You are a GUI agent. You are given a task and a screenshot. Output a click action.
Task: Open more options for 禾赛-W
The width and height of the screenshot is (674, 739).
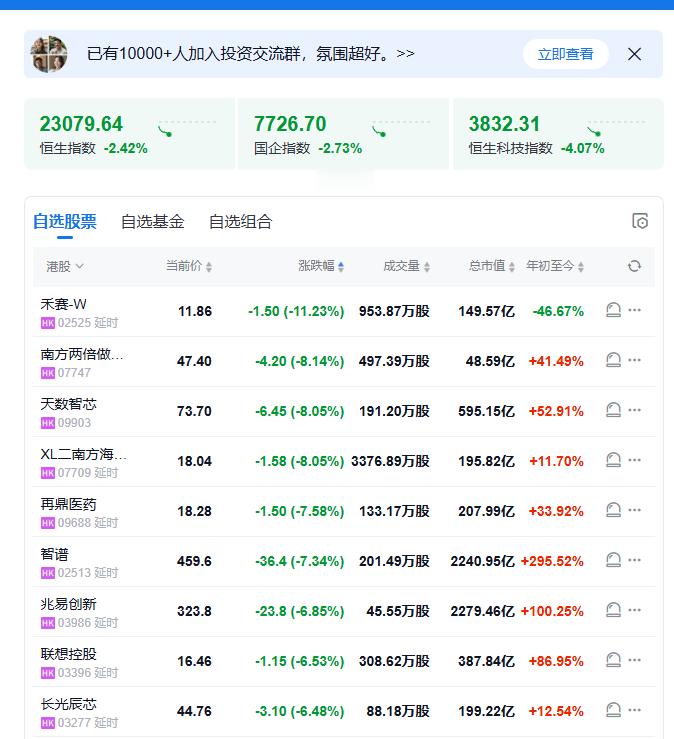point(634,310)
